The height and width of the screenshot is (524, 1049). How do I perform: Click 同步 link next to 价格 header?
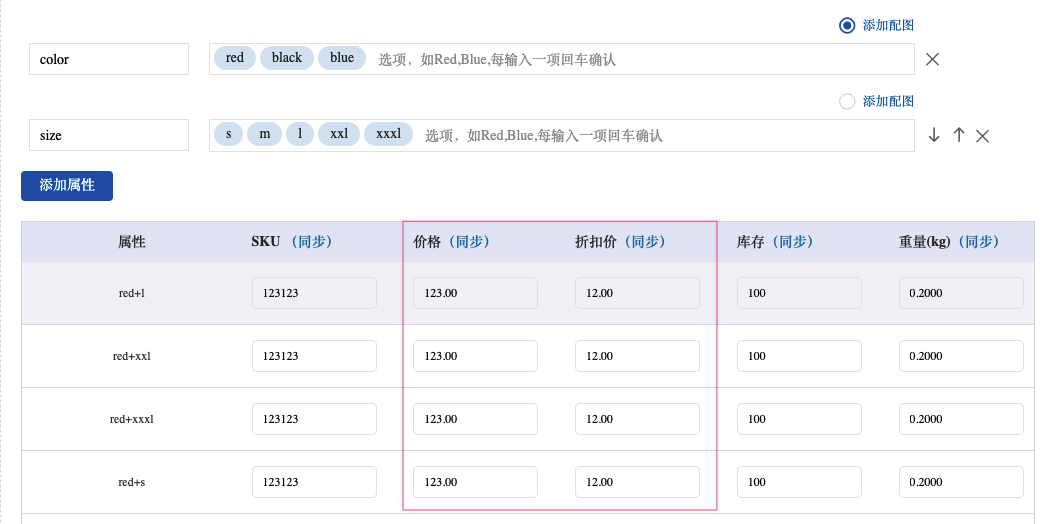pyautogui.click(x=468, y=242)
